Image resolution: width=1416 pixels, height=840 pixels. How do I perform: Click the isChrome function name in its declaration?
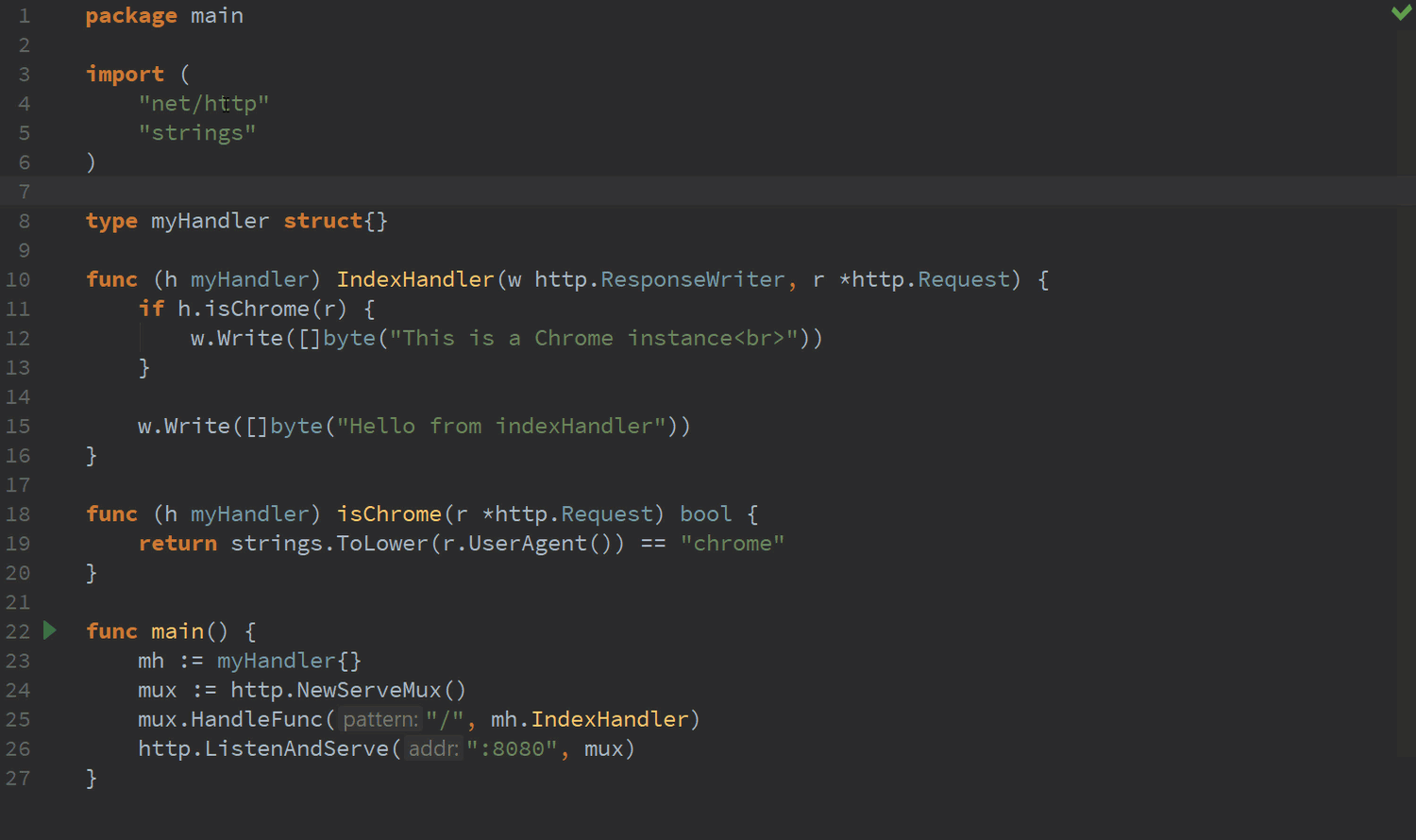(x=389, y=514)
